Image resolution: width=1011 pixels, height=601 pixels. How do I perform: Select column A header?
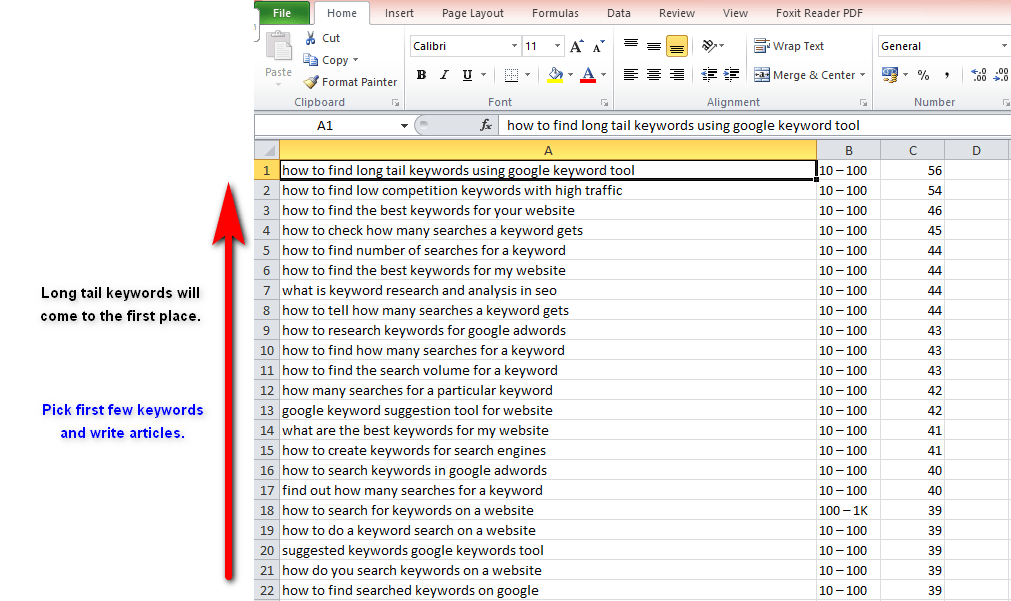pos(548,150)
